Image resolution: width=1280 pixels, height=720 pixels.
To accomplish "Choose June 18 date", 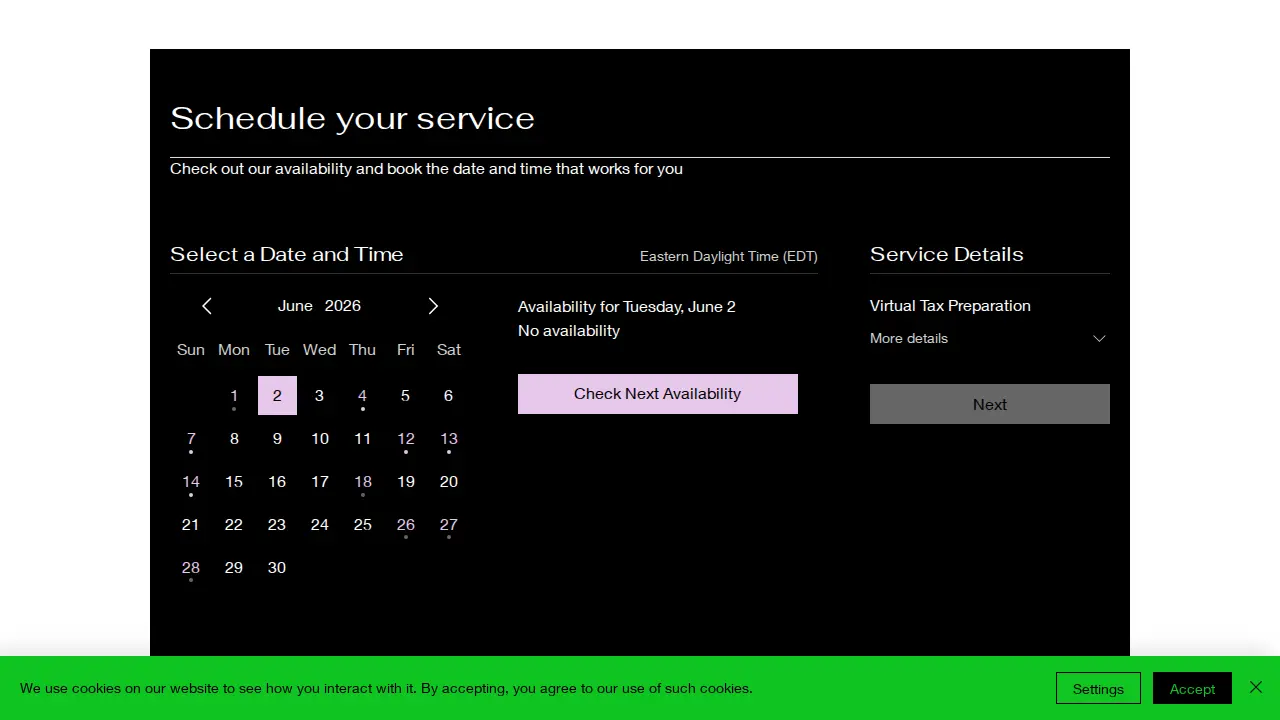I will 363,482.
